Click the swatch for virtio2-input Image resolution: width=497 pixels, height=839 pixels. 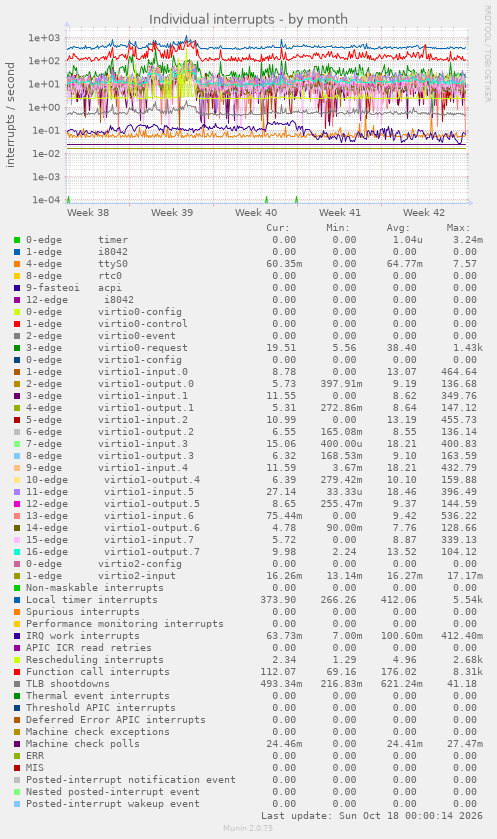pyautogui.click(x=17, y=576)
